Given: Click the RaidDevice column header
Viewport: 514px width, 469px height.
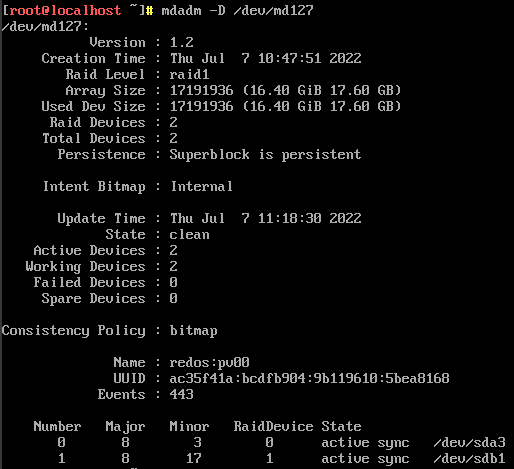Looking at the screenshot, I should [x=273, y=426].
